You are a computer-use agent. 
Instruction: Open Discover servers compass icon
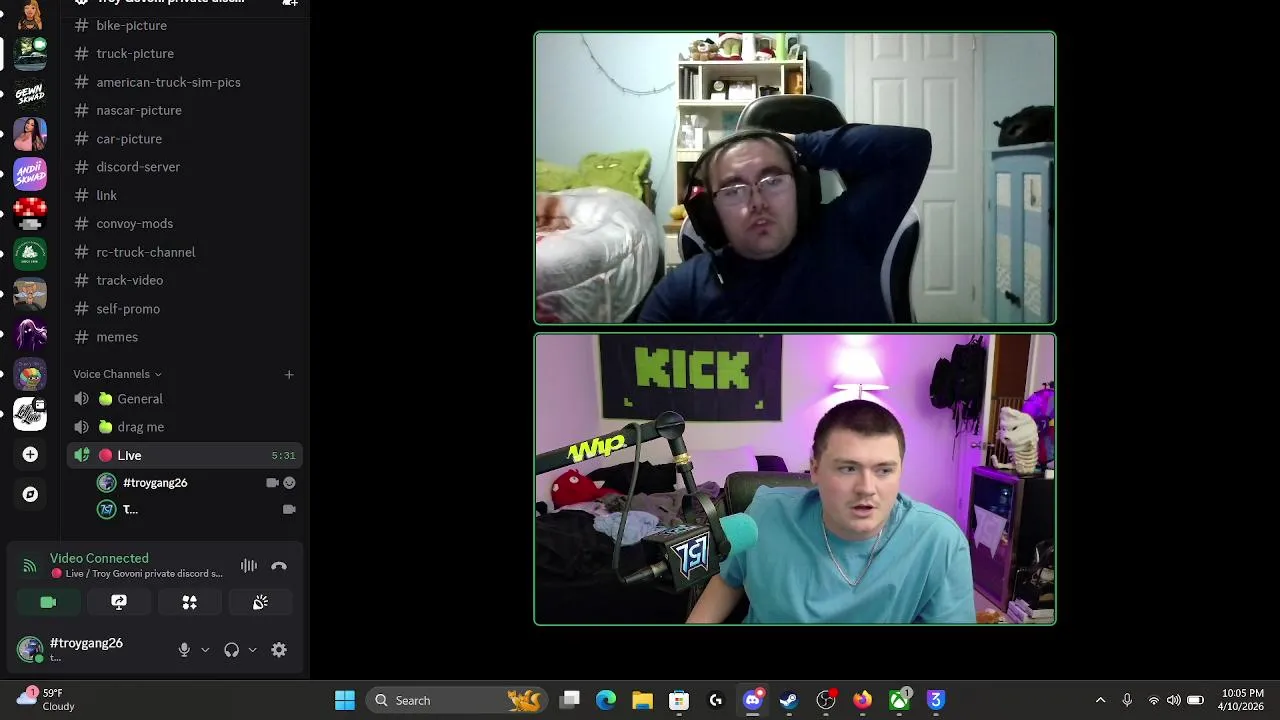(x=30, y=494)
